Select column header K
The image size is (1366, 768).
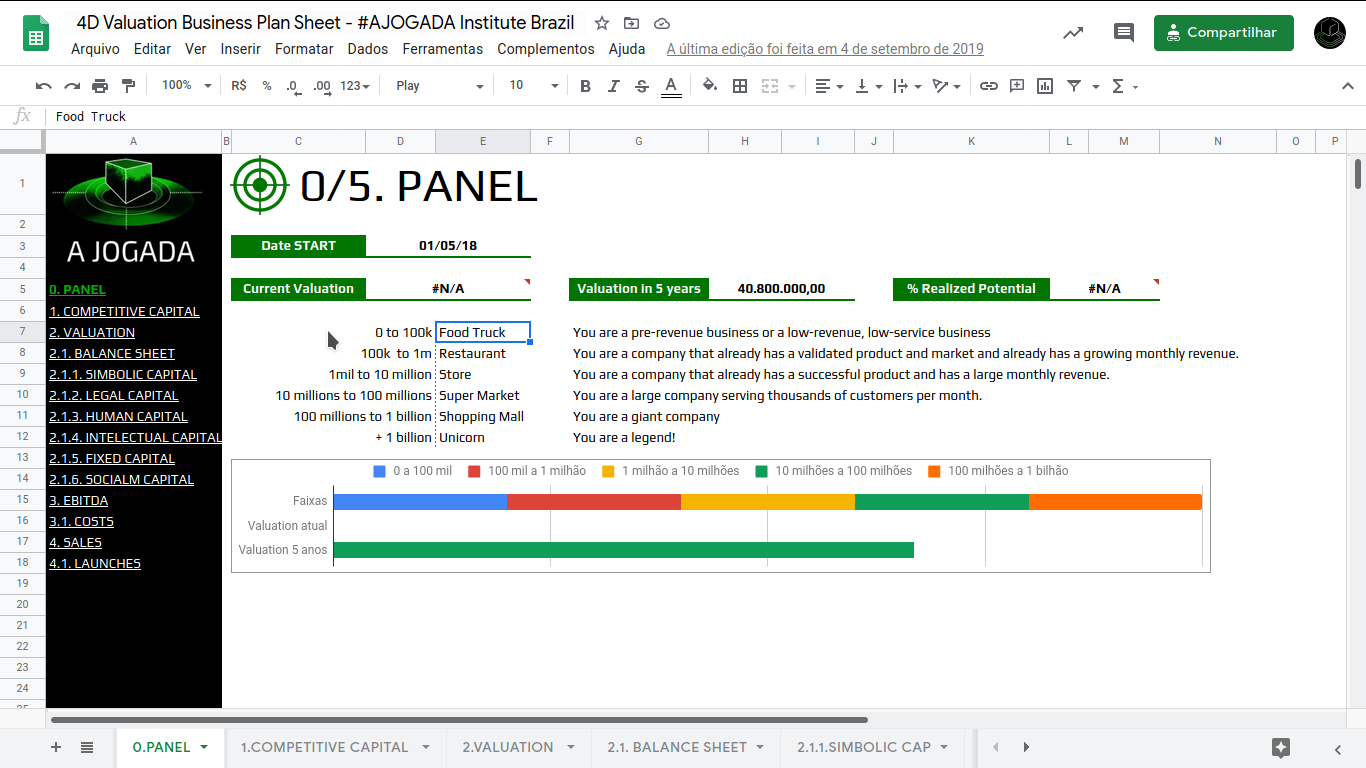tap(971, 141)
